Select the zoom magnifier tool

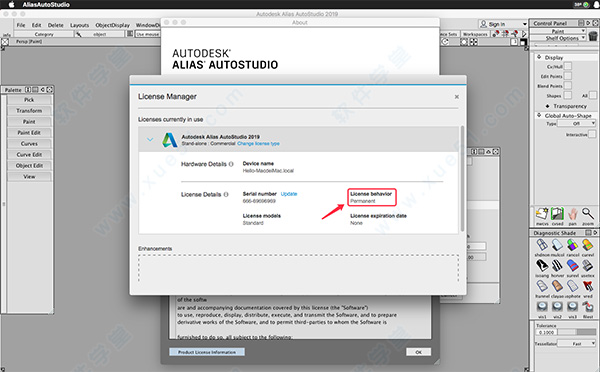click(588, 214)
